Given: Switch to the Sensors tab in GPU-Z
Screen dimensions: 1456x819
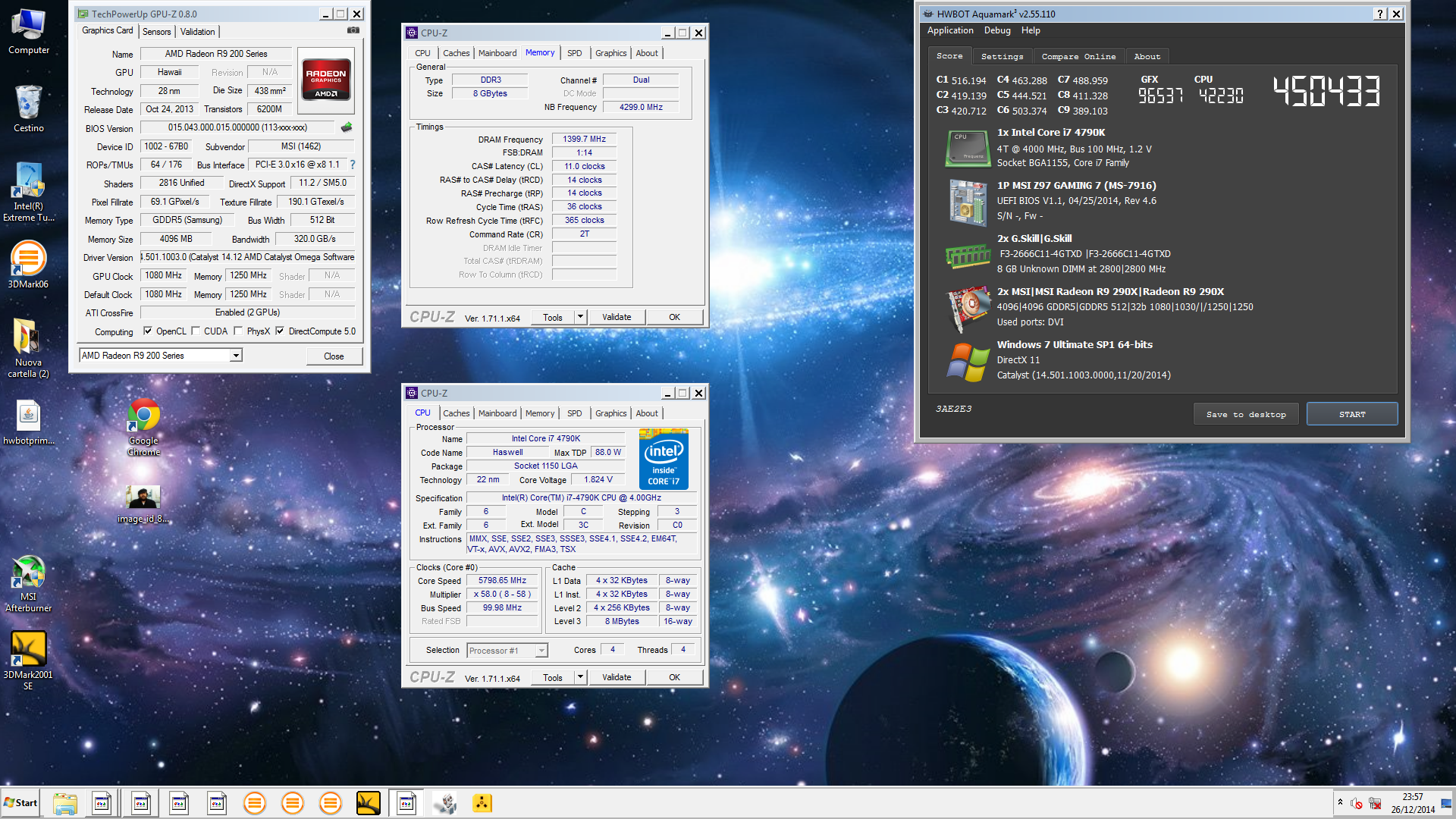Looking at the screenshot, I should [157, 32].
